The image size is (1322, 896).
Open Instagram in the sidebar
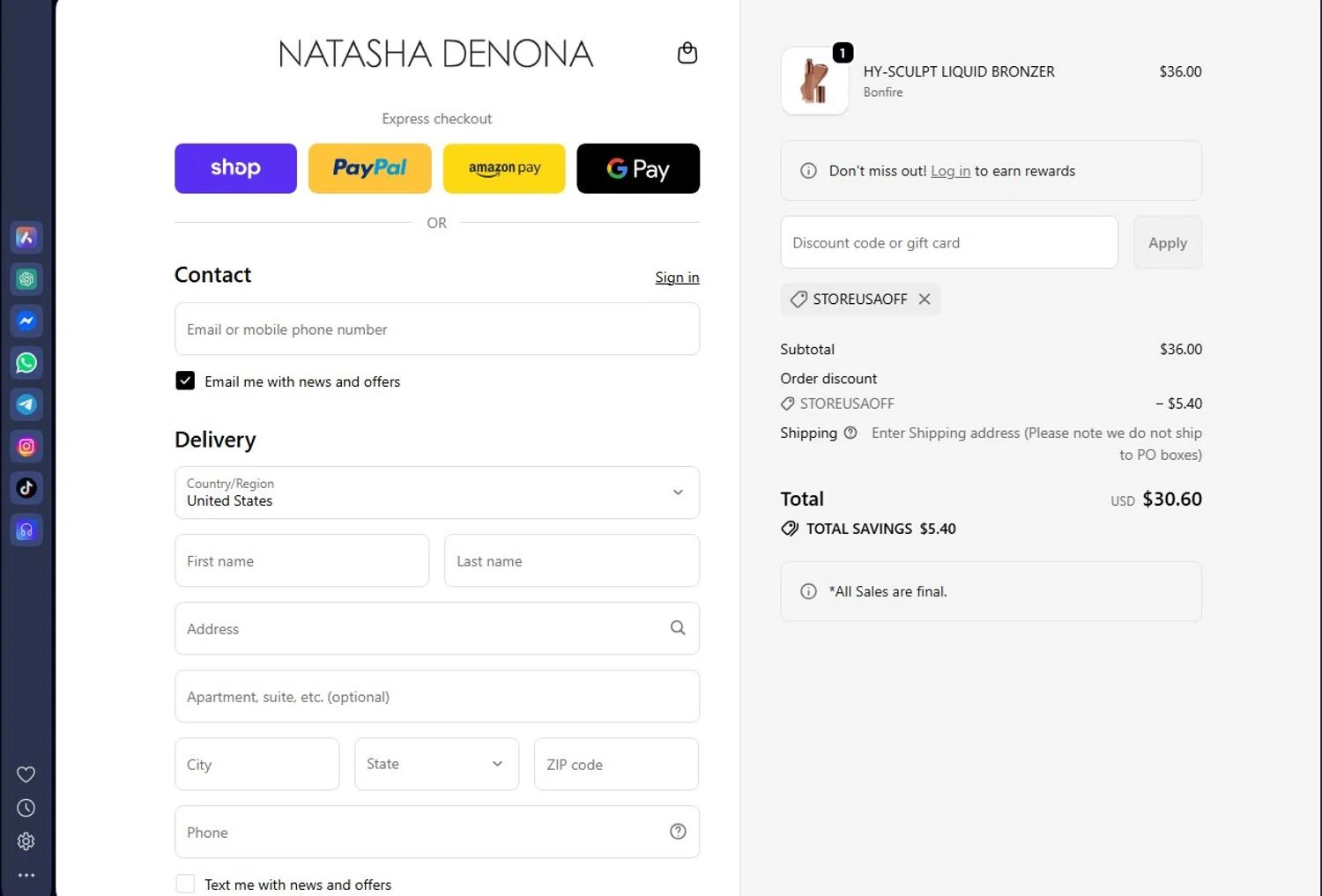26,446
